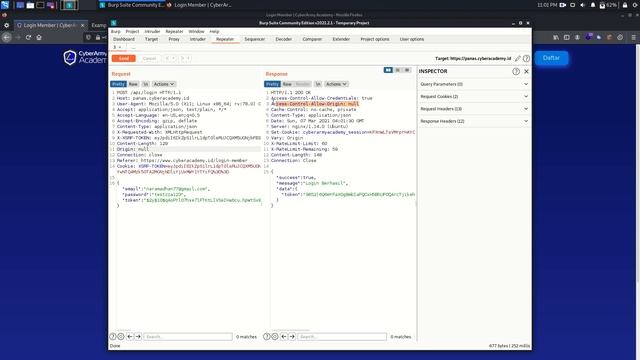Image resolution: width=640 pixels, height=360 pixels.
Task: Expand Request Headers section in Inspector
Action: point(474,109)
